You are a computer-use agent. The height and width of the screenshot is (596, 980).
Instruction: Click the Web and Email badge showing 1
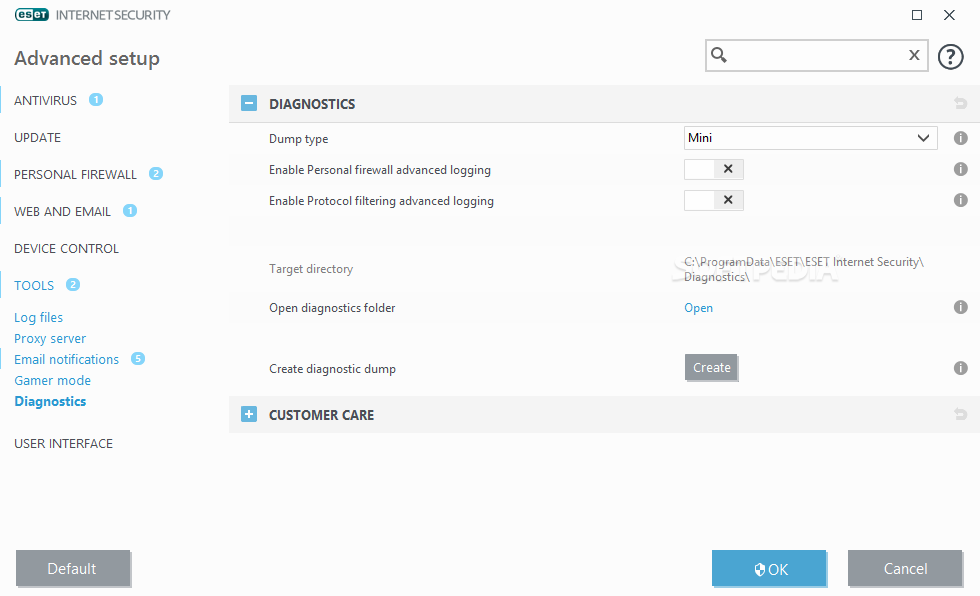click(x=129, y=211)
